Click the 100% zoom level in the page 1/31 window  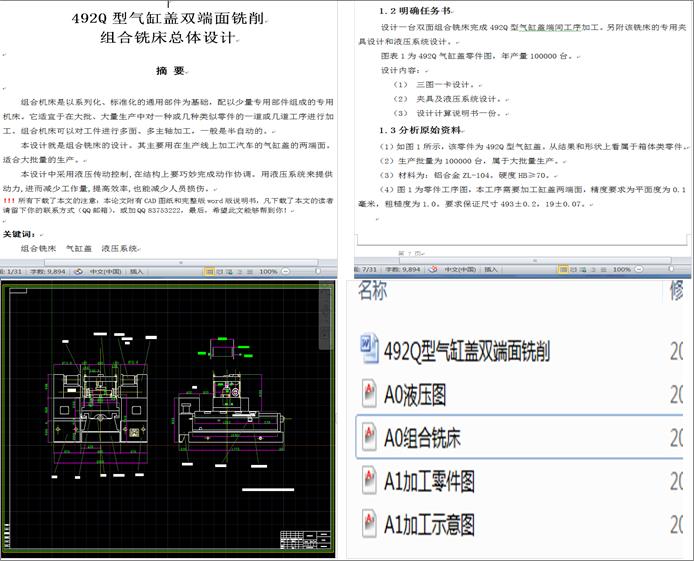(x=268, y=271)
